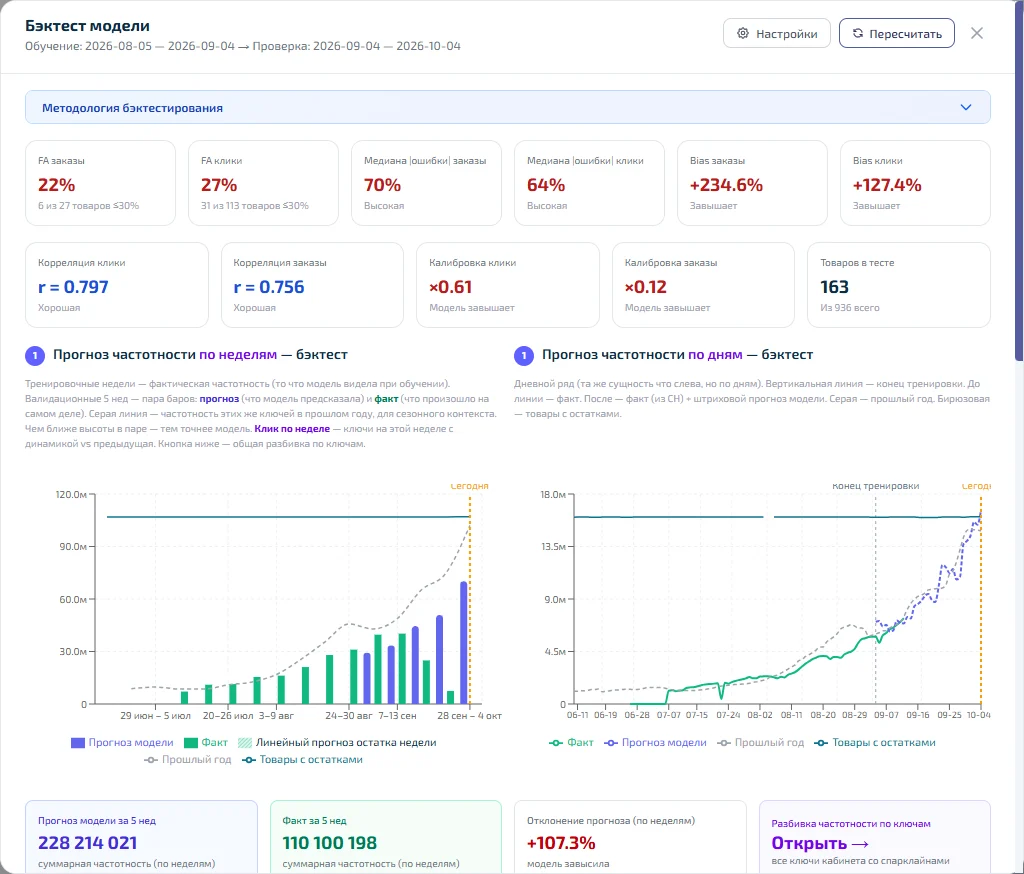1024x874 pixels.
Task: Click the modal's vertical scrollbar thumb
Action: 1019,180
